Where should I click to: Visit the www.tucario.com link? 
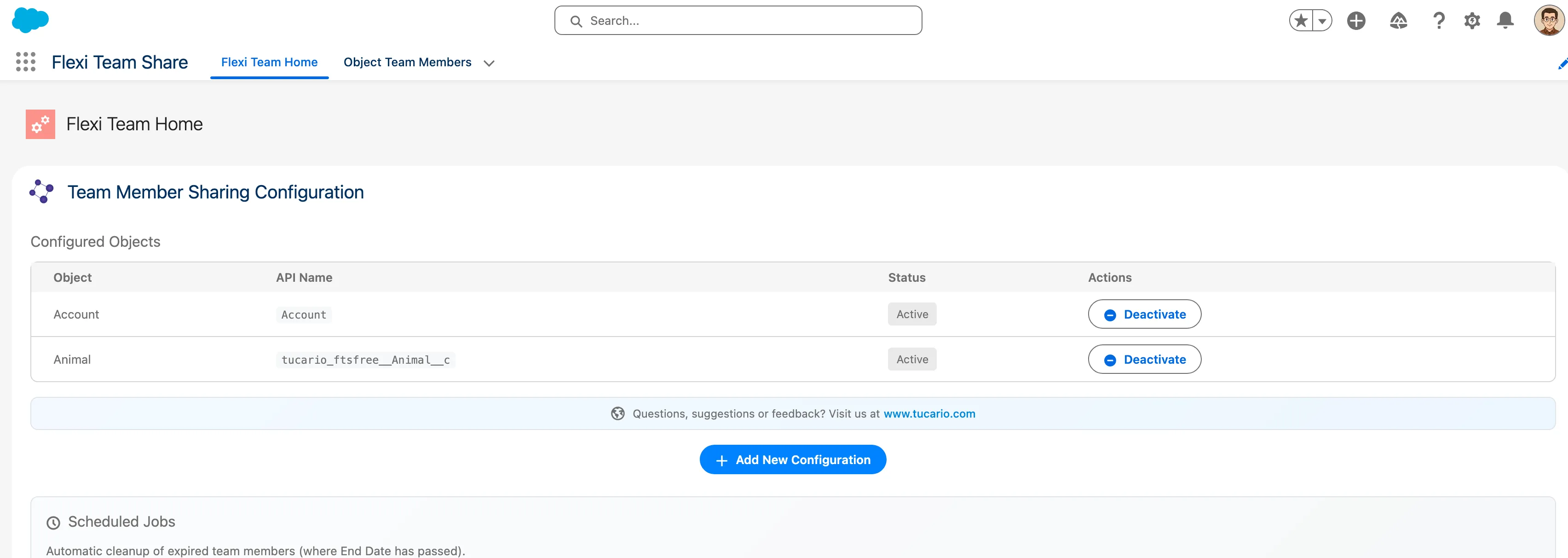tap(929, 413)
